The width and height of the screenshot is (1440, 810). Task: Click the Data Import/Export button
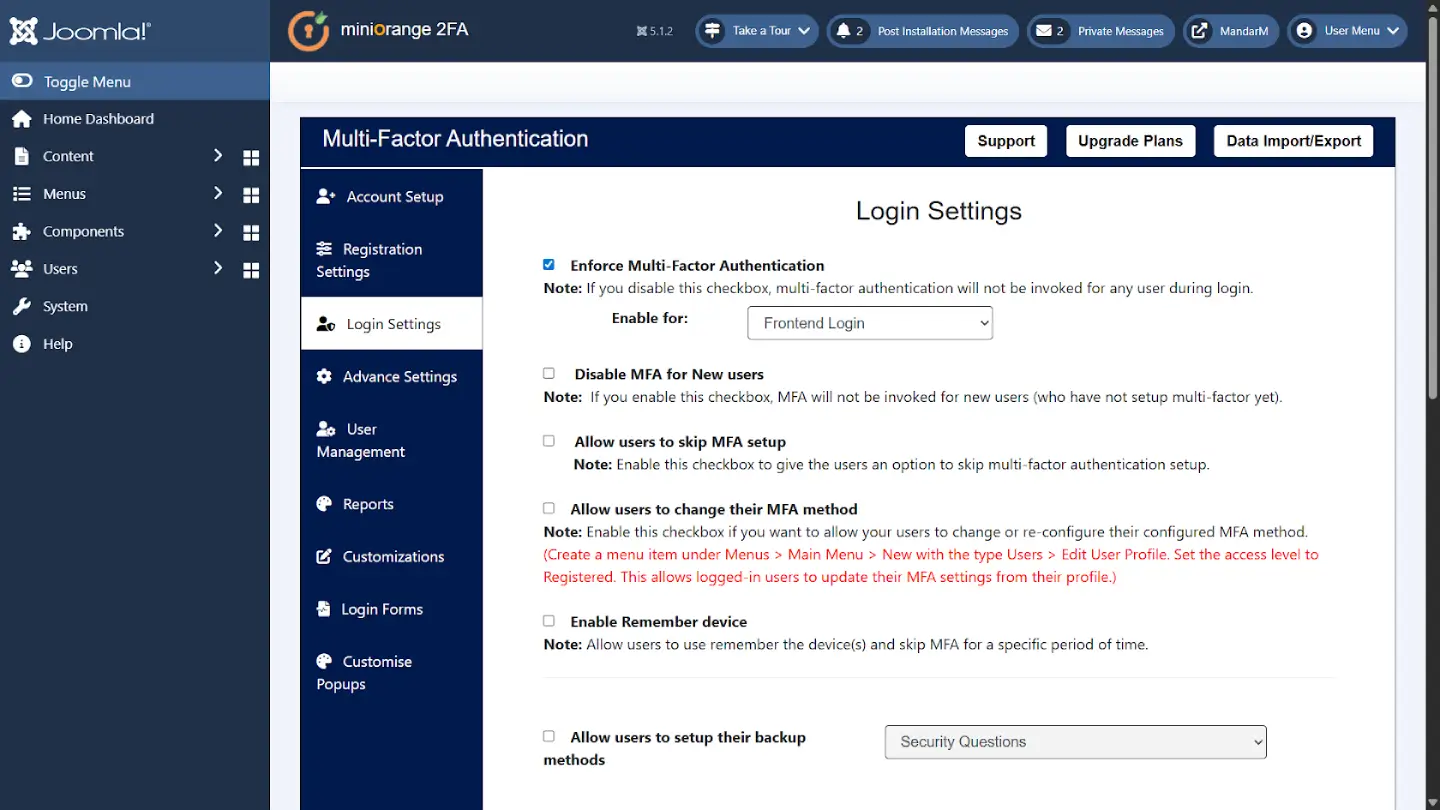pyautogui.click(x=1294, y=141)
